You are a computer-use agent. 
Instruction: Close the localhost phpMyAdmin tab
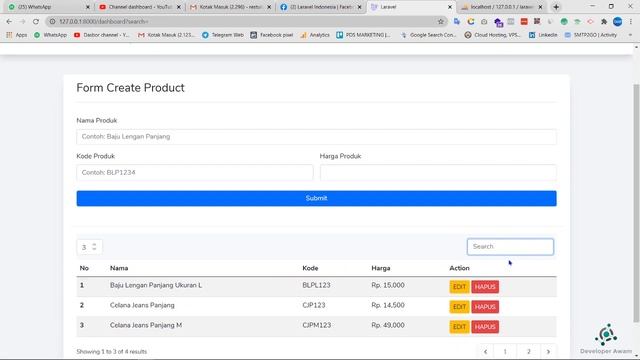point(540,7)
